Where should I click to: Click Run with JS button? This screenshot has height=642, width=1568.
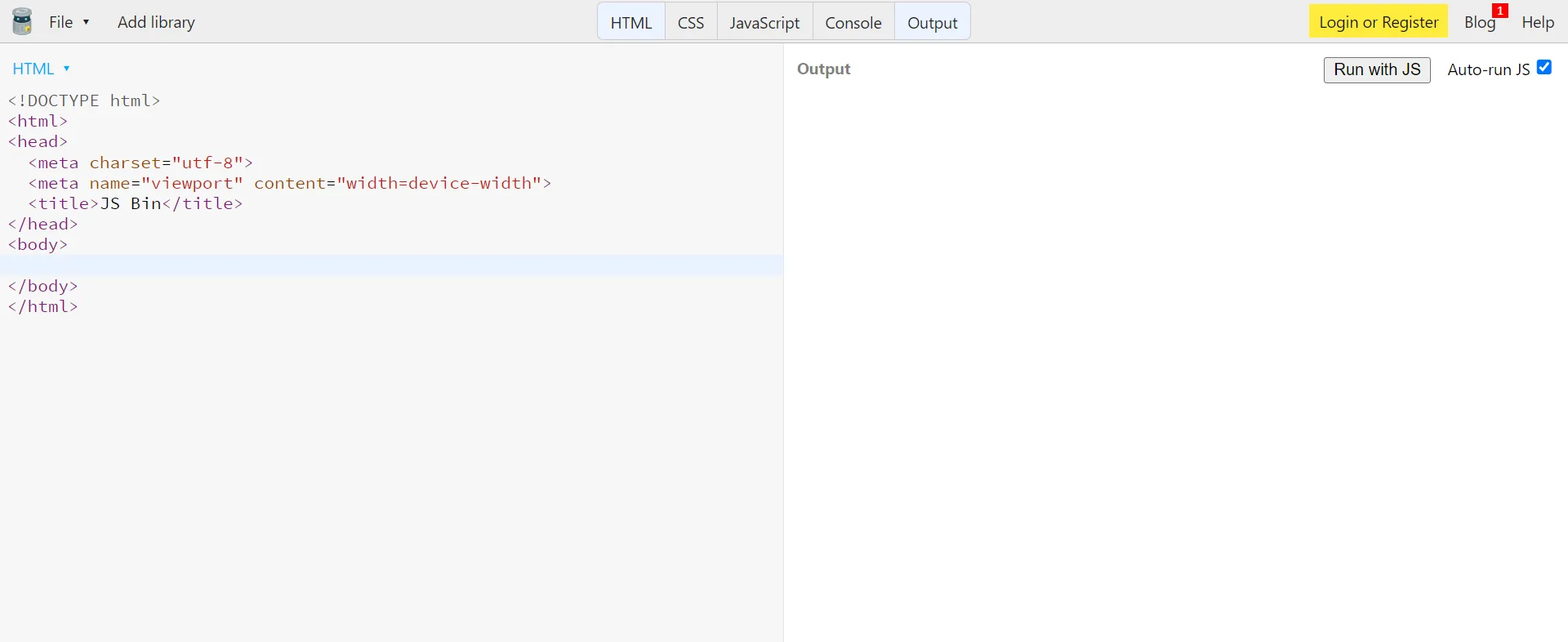point(1377,70)
